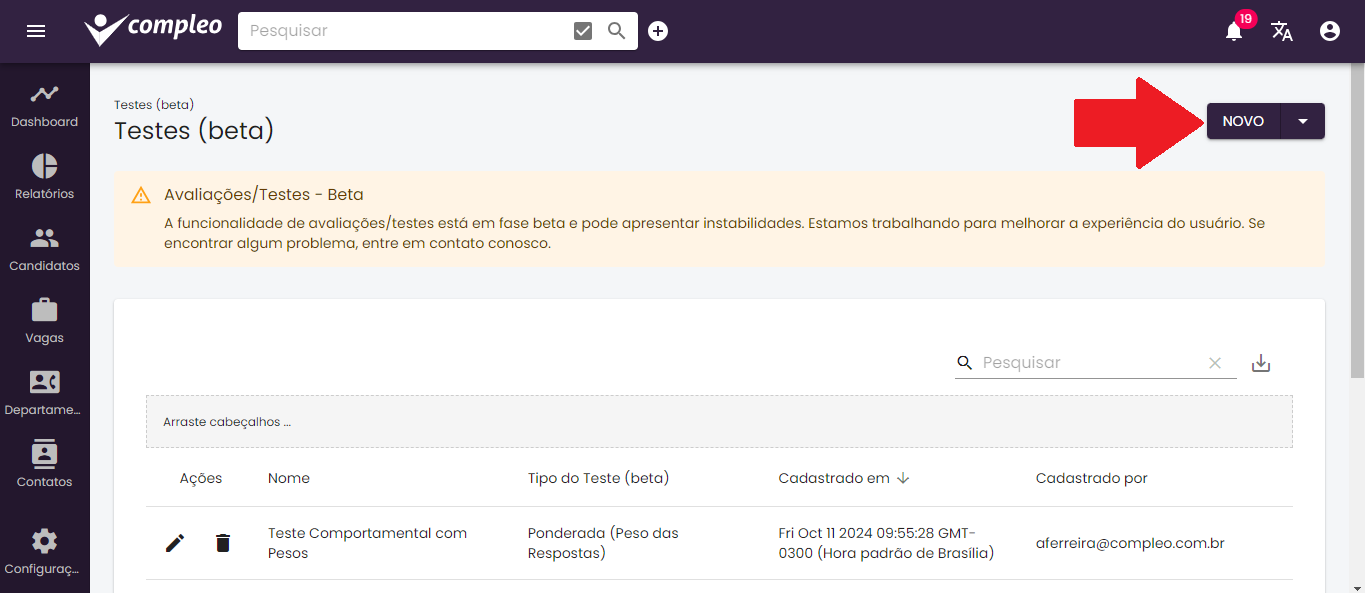Click the NOVO button

1242,120
